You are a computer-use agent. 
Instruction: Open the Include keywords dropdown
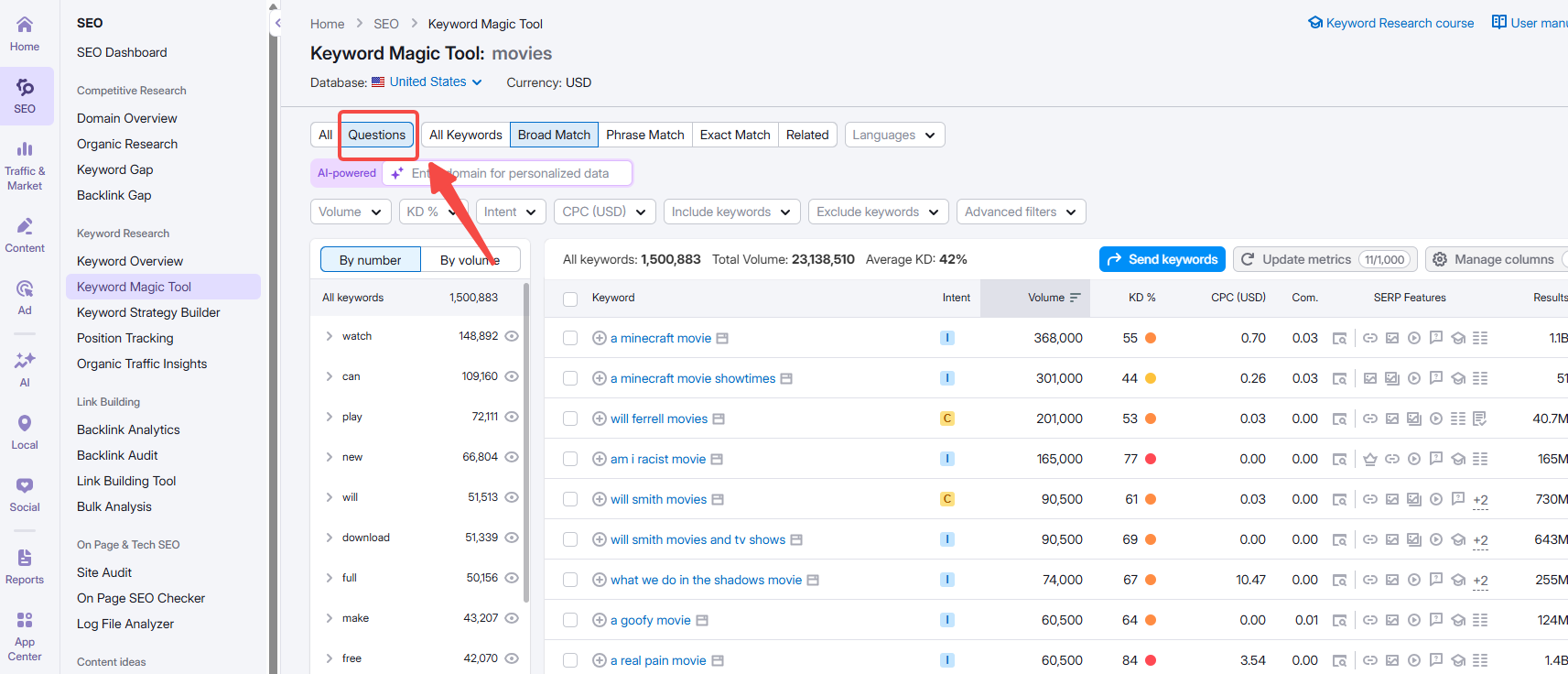point(731,212)
